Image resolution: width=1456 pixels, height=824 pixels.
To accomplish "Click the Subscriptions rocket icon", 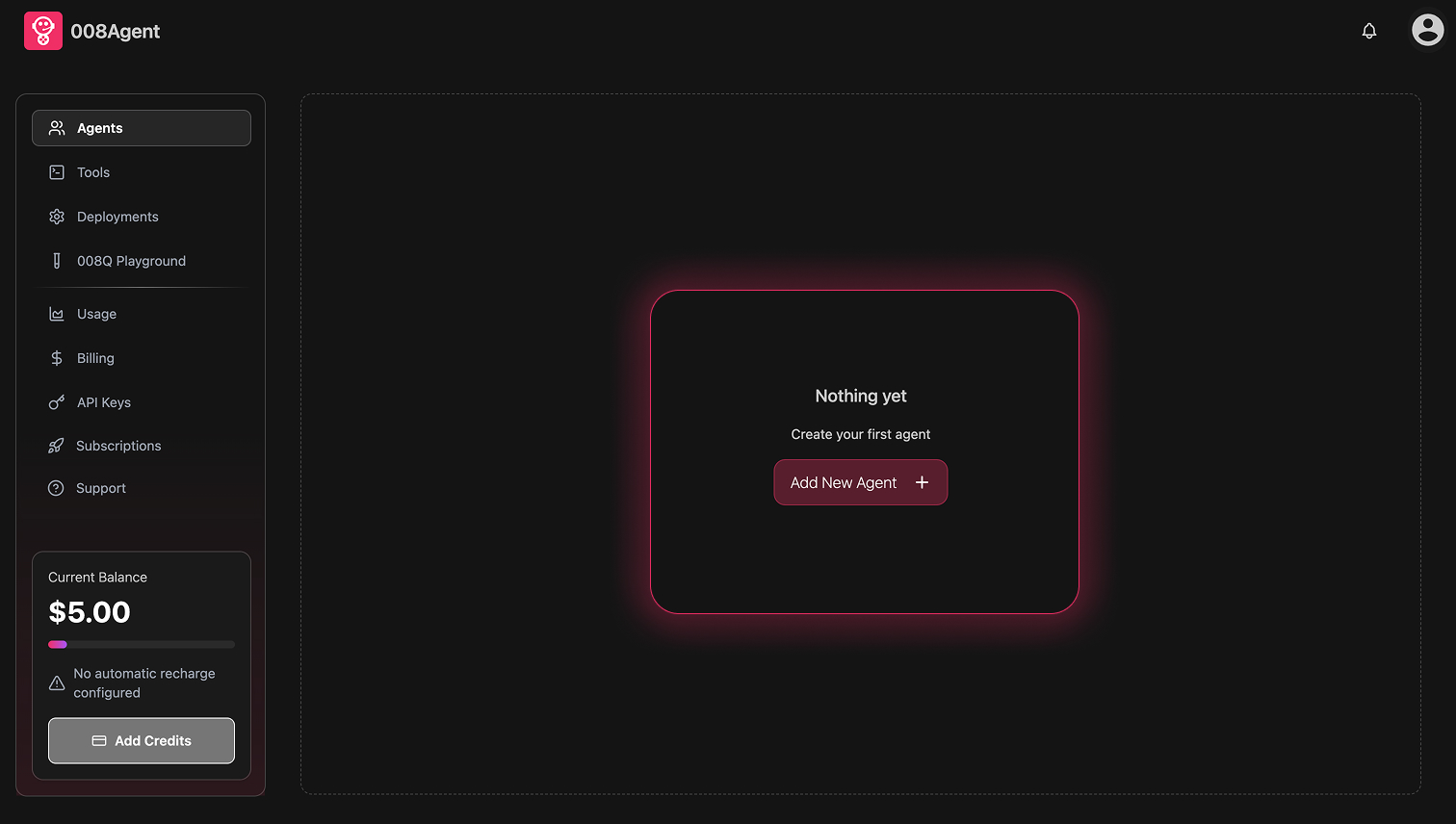I will tap(56, 446).
